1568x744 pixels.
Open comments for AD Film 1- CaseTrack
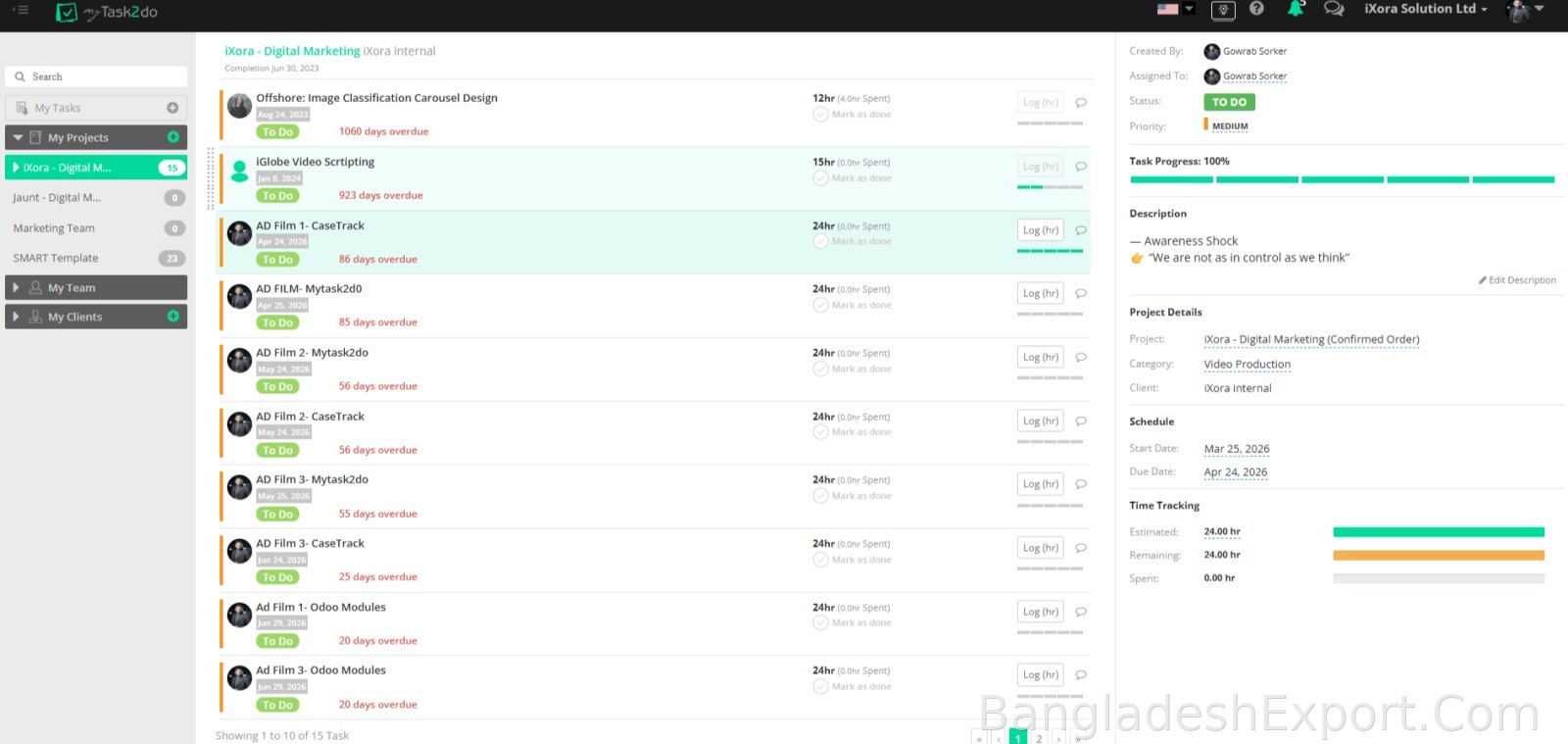(x=1081, y=230)
